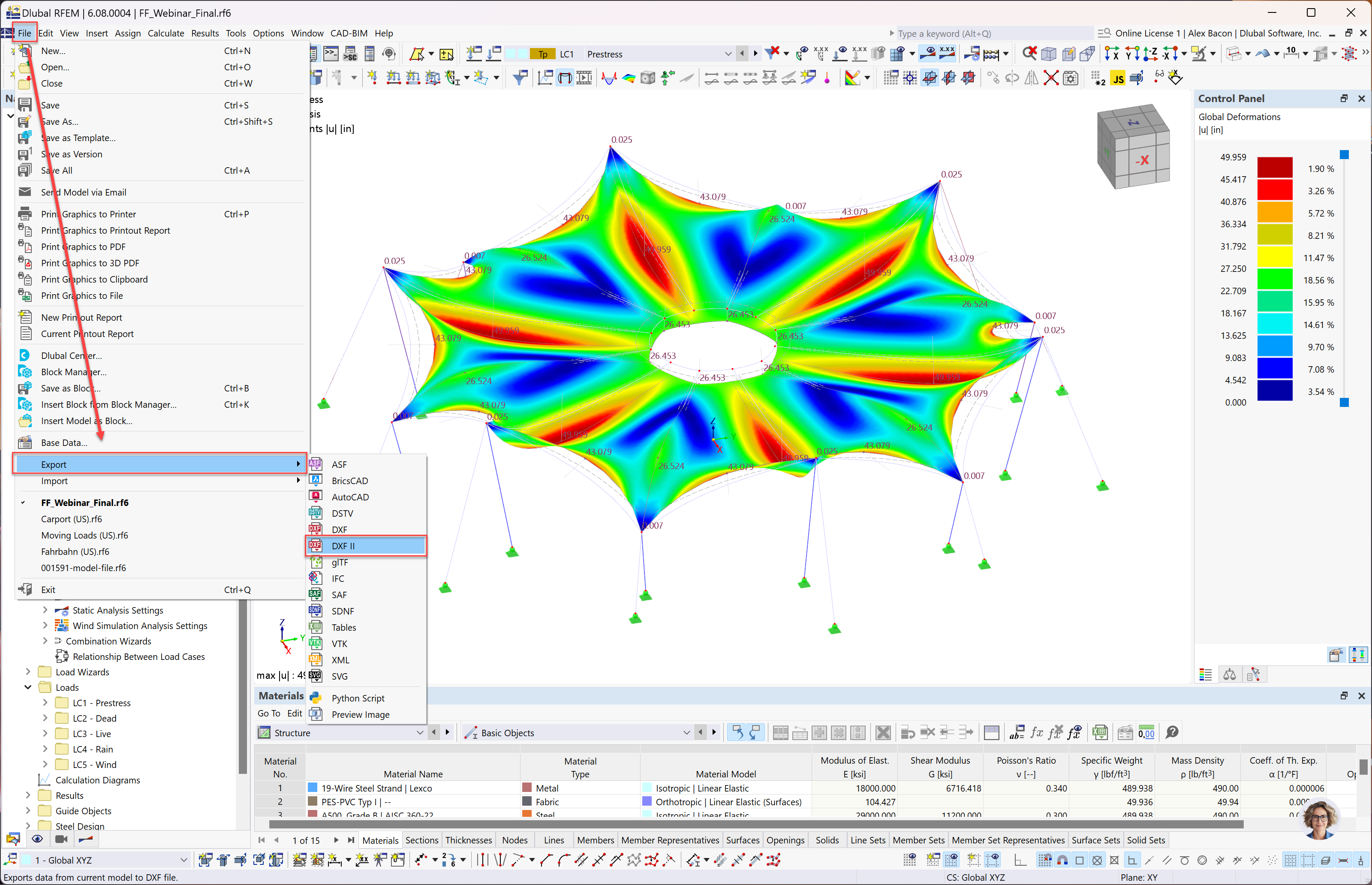The width and height of the screenshot is (1372, 885).
Task: Click the IFC export format option
Action: pyautogui.click(x=338, y=578)
